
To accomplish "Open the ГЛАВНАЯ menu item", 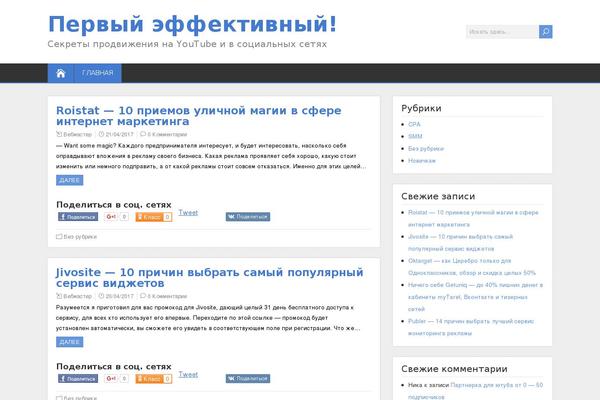I will [98, 73].
